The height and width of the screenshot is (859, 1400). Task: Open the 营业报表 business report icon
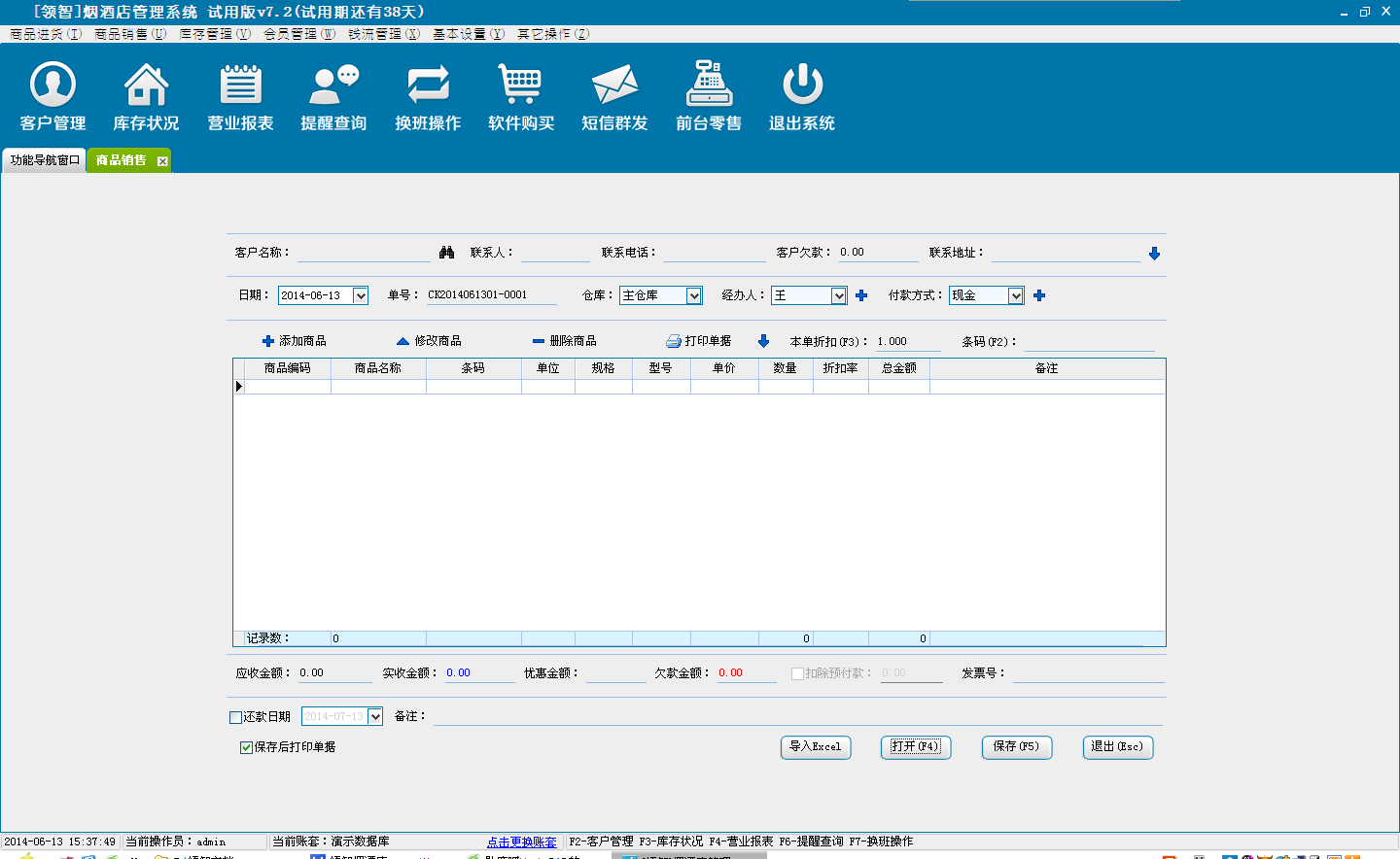click(x=240, y=96)
